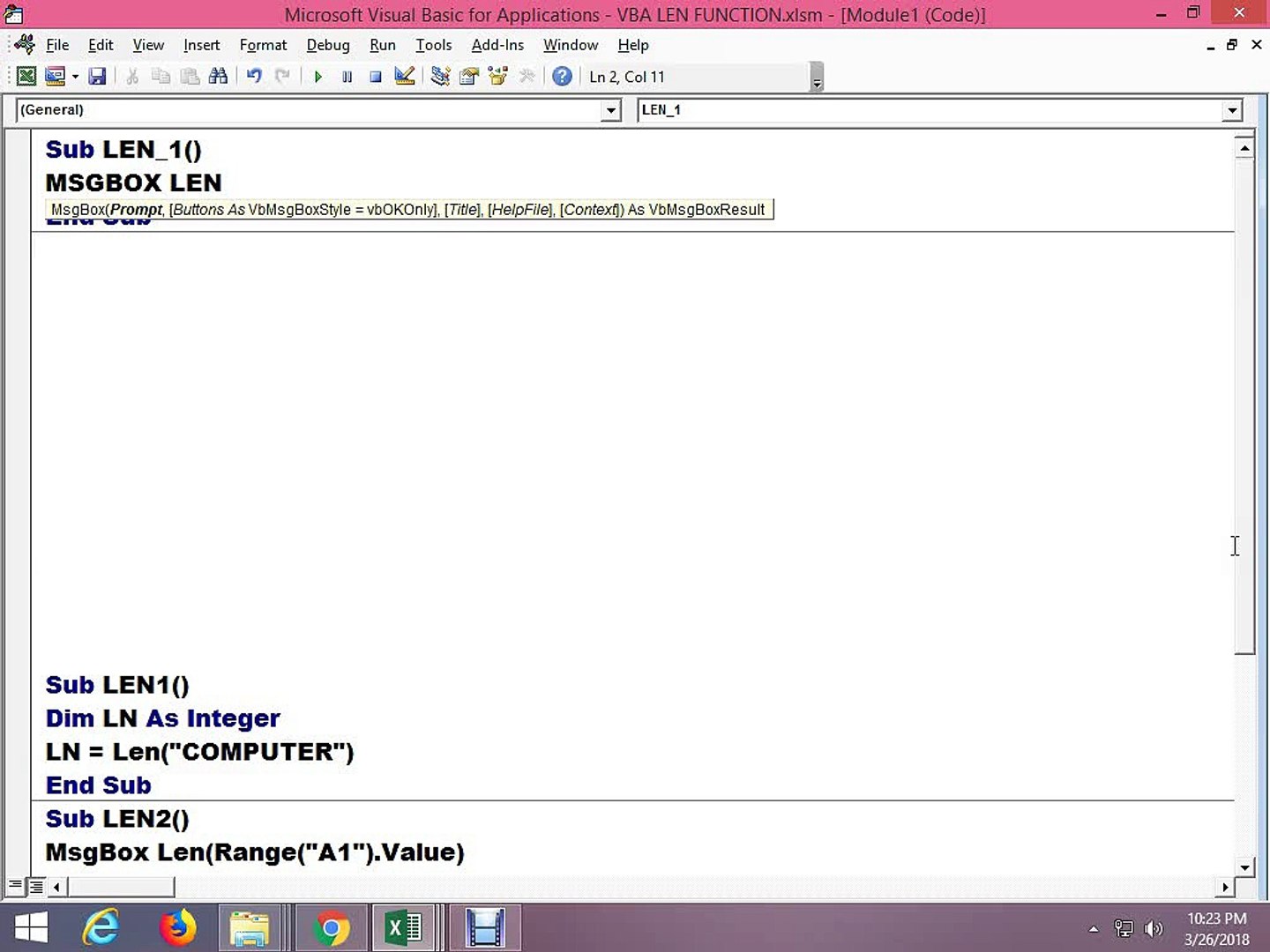Viewport: 1270px width, 952px height.
Task: Open the View menu
Action: (x=148, y=45)
